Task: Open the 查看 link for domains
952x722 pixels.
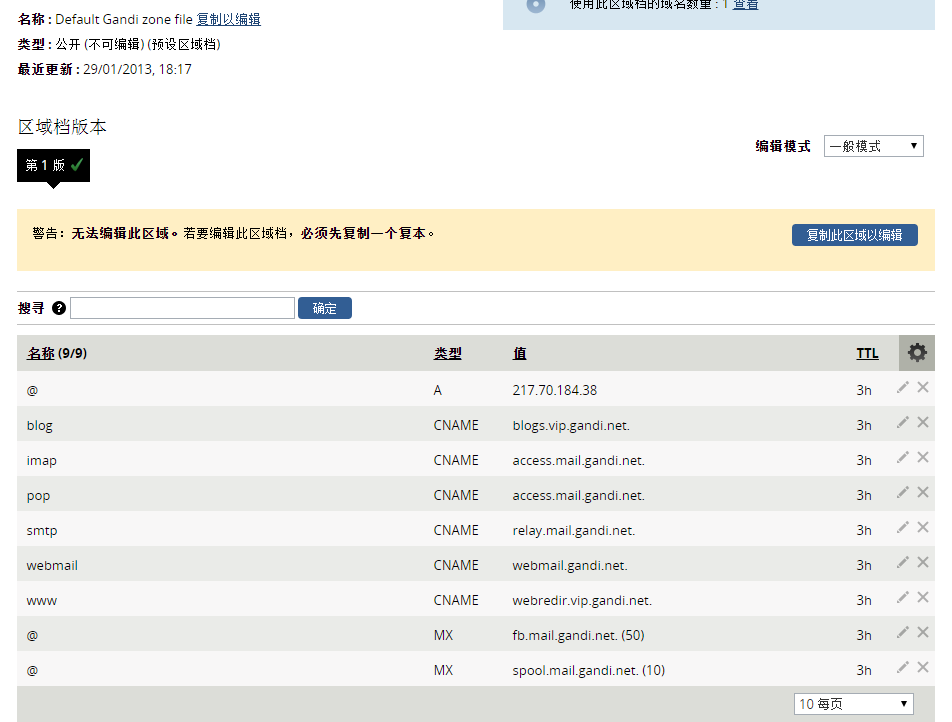Action: click(745, 5)
